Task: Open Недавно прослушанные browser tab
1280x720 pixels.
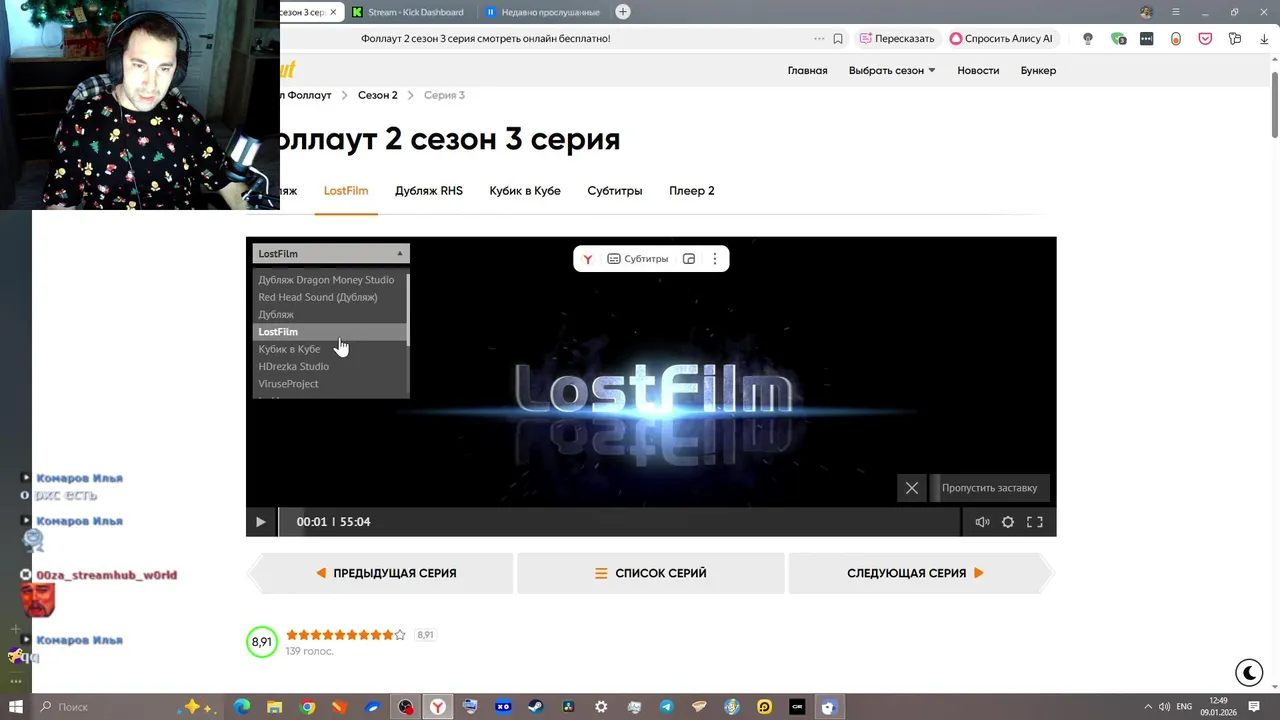Action: pos(545,12)
